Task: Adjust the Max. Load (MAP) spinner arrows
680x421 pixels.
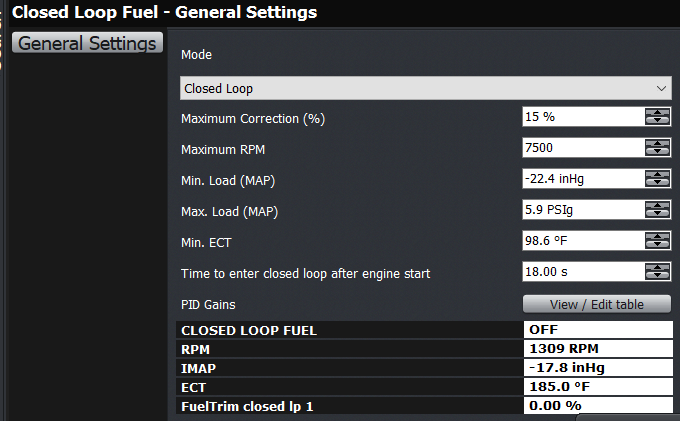Action: click(657, 210)
